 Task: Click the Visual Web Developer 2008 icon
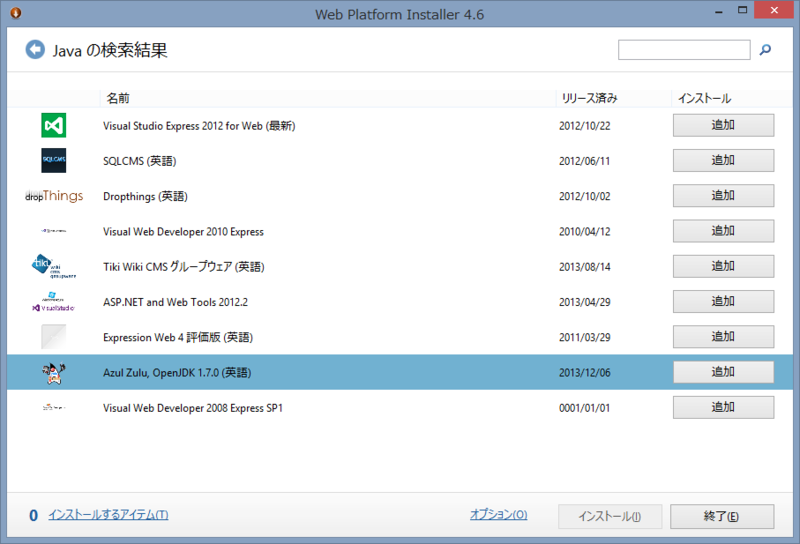pos(54,407)
